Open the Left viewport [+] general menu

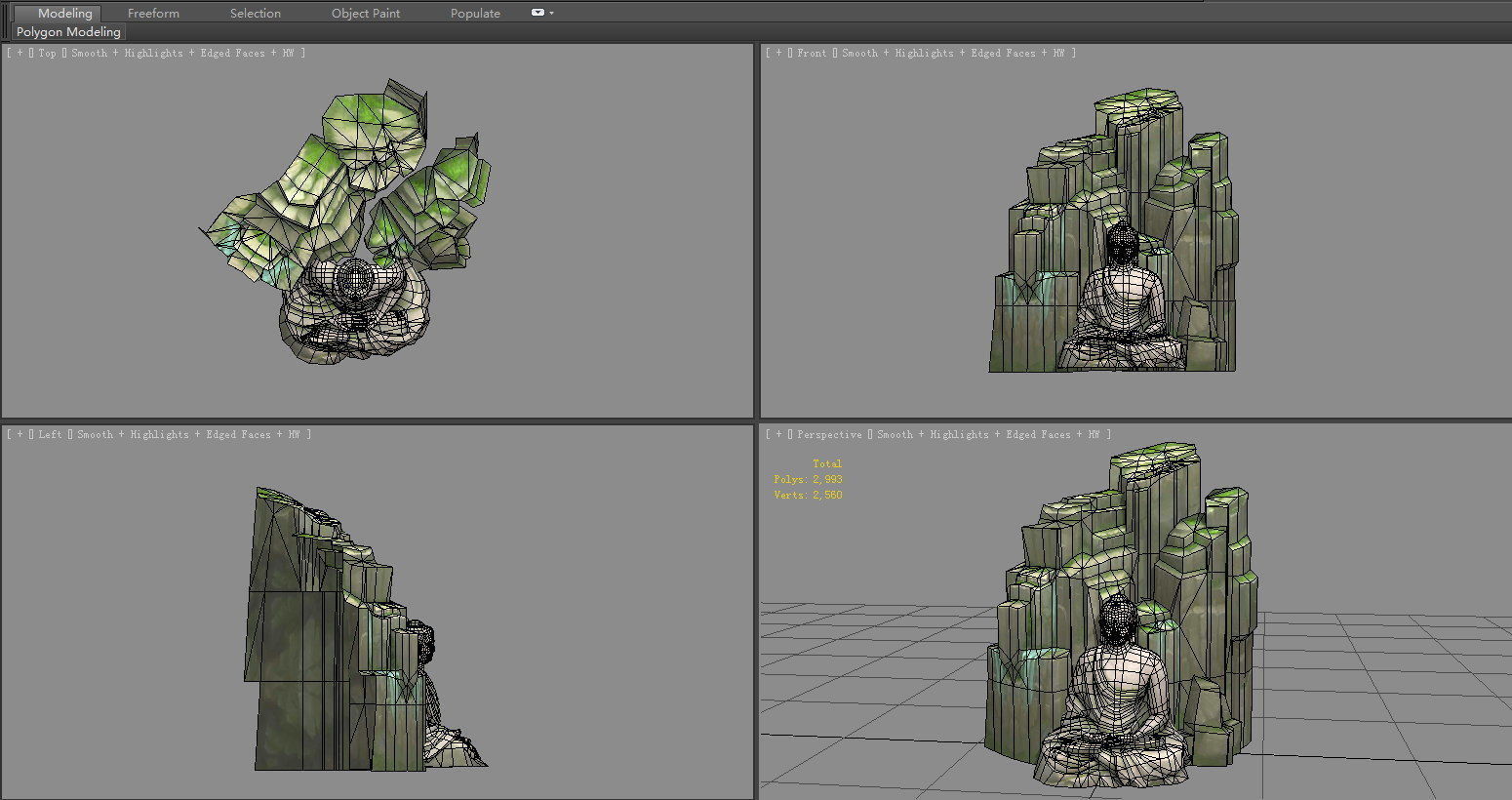(20, 434)
